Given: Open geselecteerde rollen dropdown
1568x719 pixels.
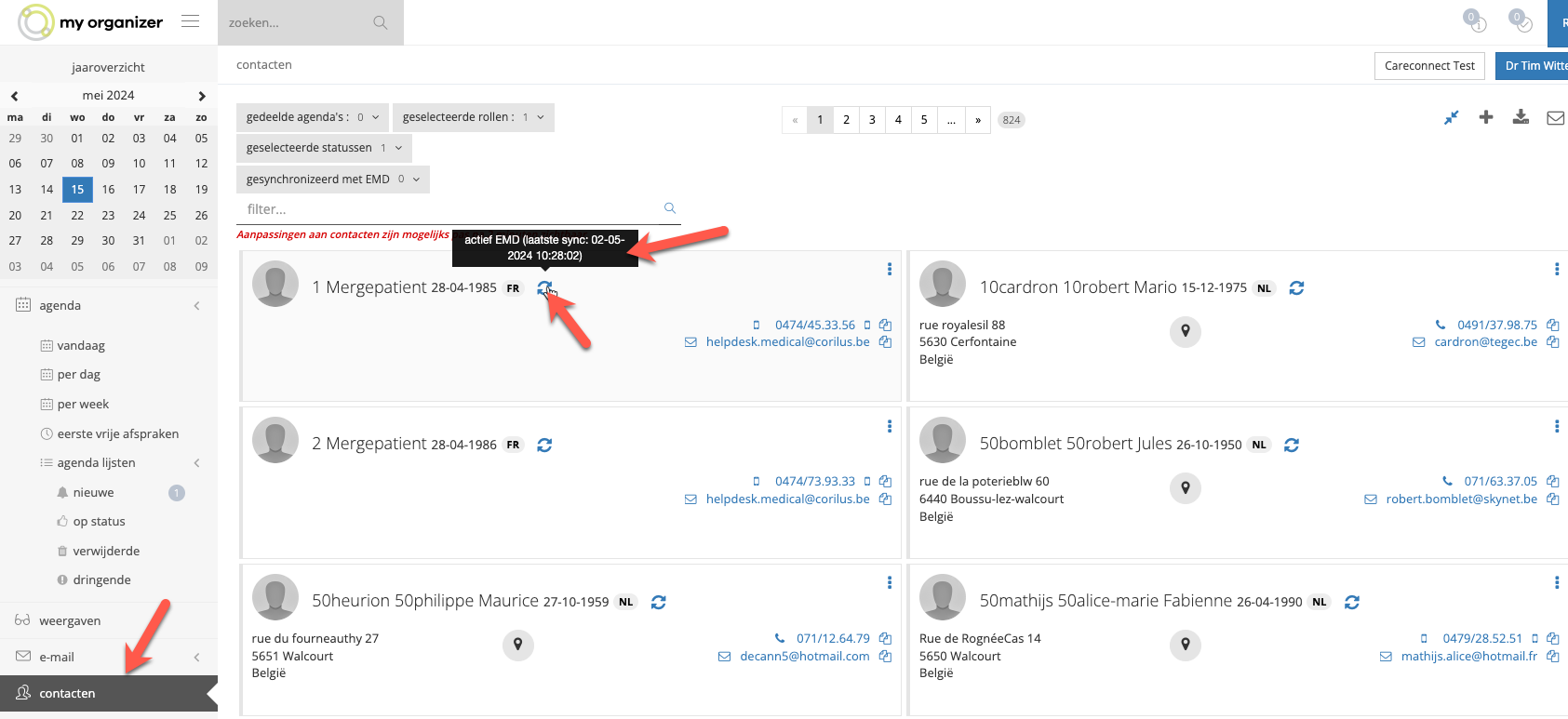Looking at the screenshot, I should (474, 117).
